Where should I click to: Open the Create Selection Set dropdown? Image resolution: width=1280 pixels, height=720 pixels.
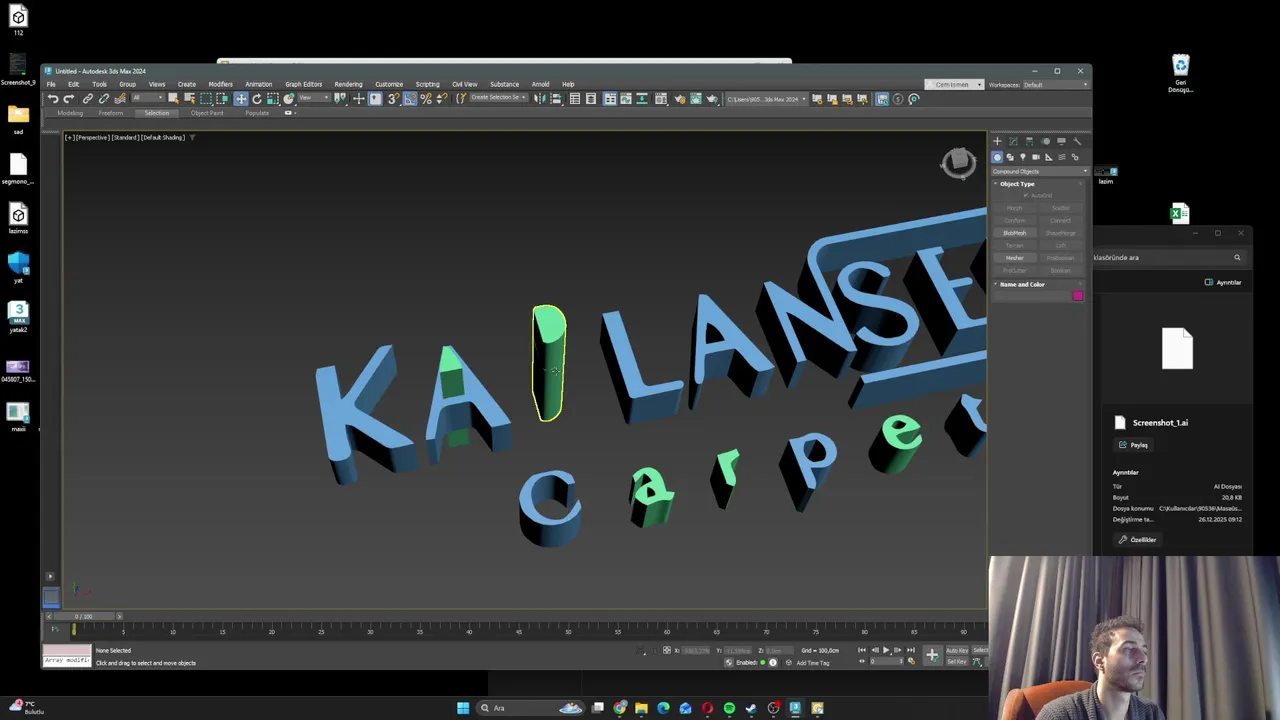pos(498,98)
